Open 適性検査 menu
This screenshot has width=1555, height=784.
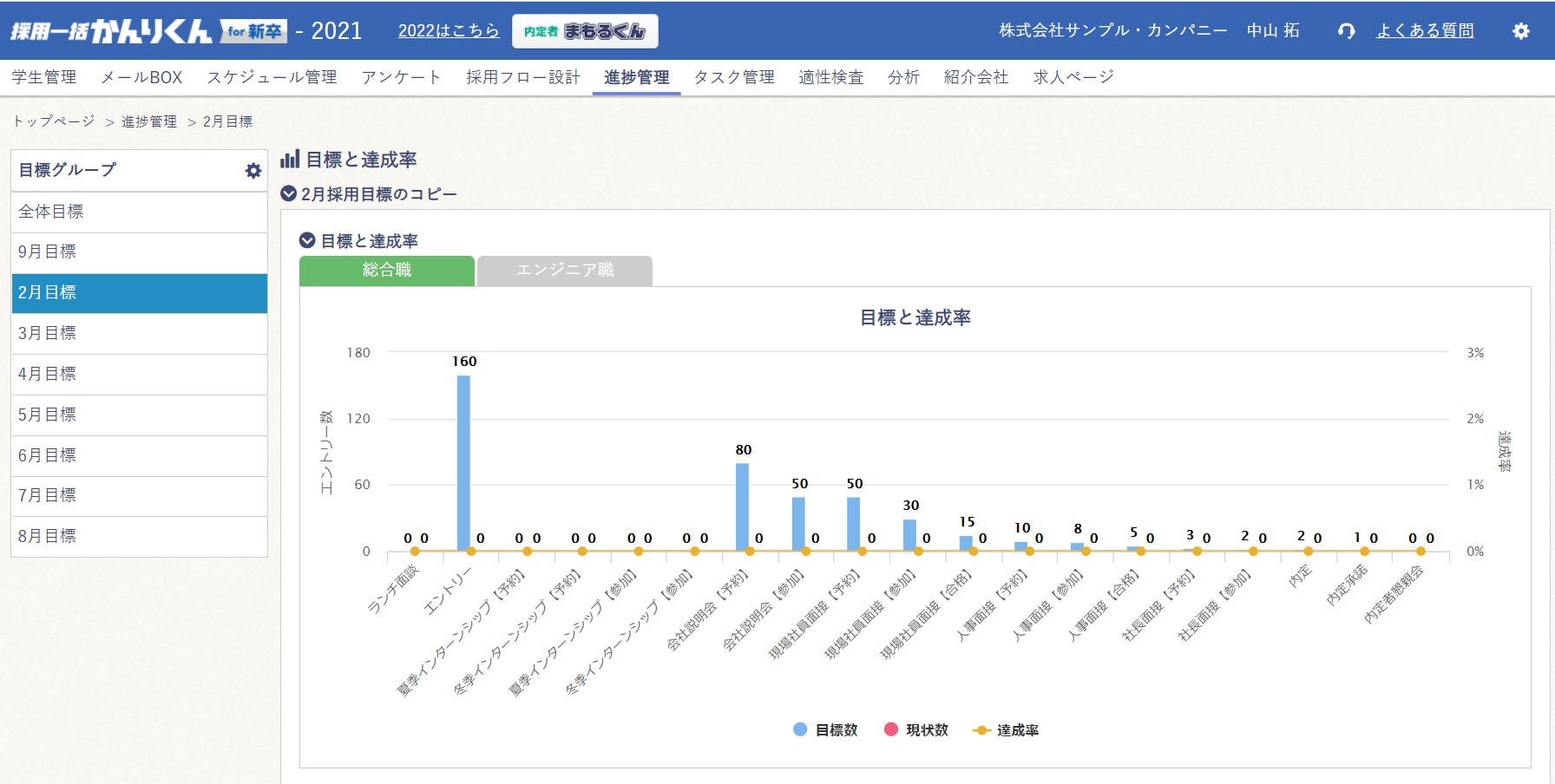pos(831,77)
